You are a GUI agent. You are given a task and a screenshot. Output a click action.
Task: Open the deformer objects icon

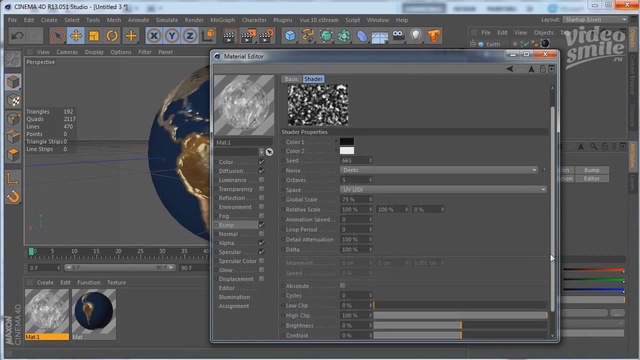[x=362, y=36]
